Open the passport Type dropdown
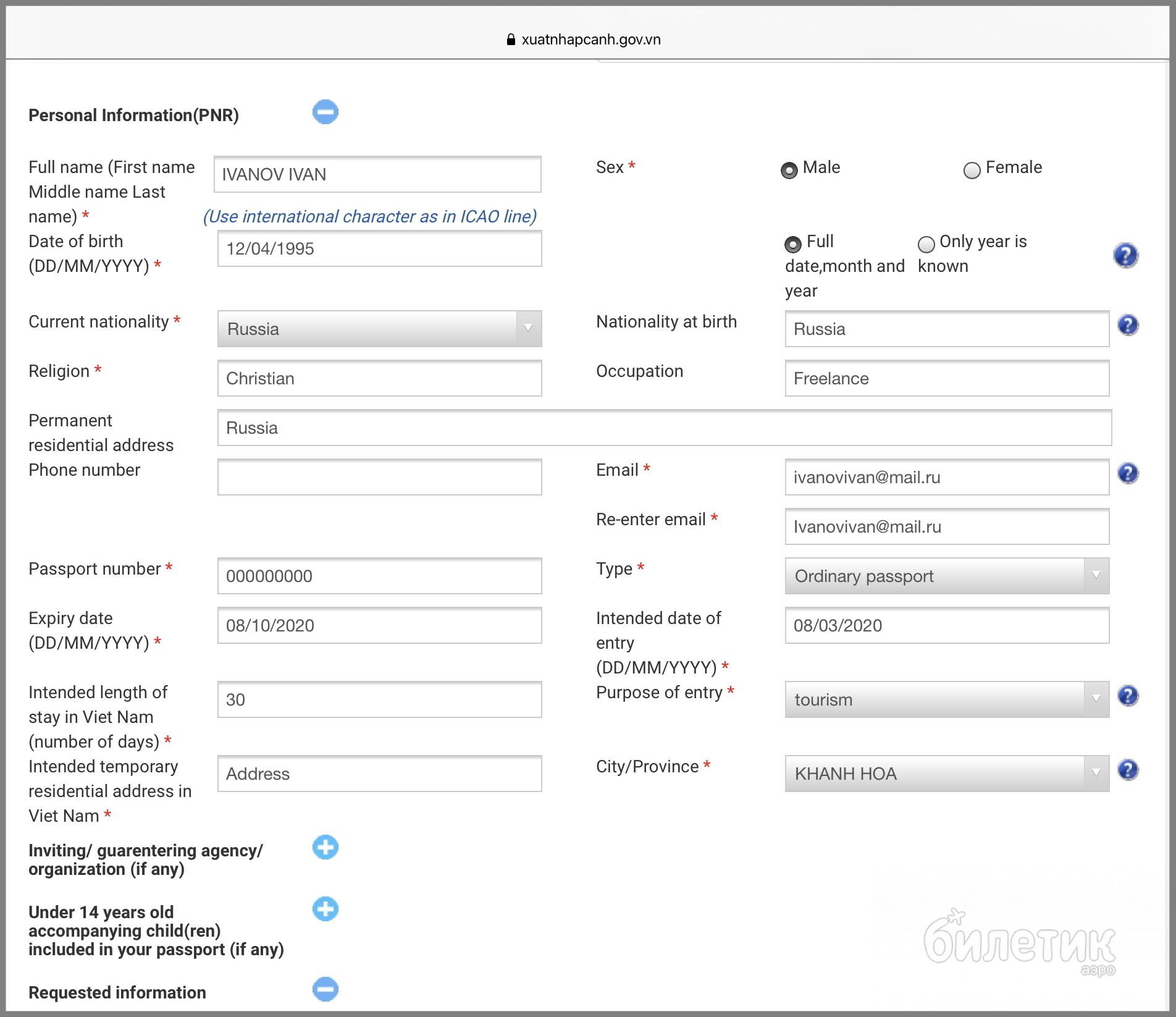 tap(946, 576)
